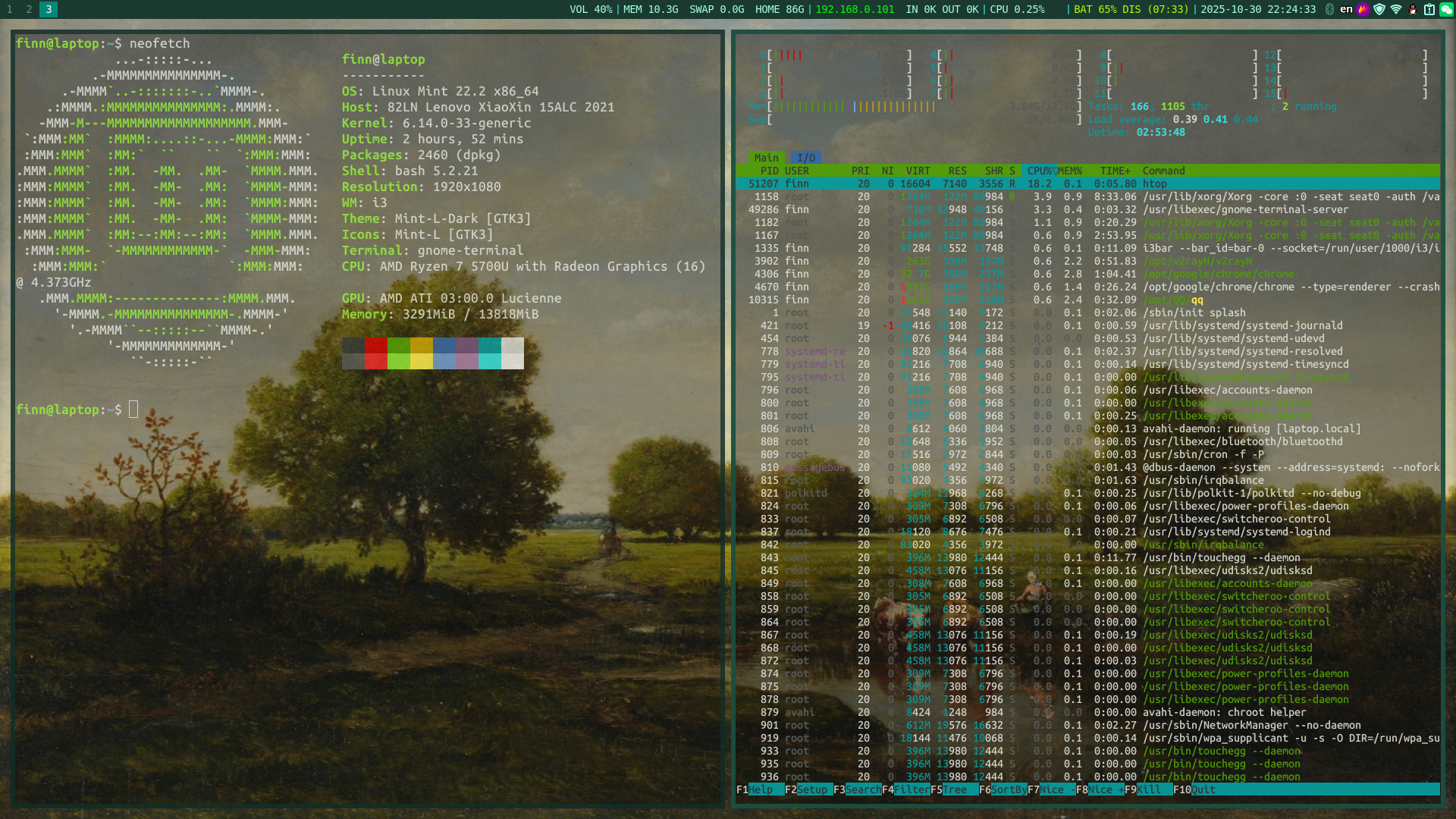Click the QQ penguin tray icon
This screenshot has width=1456, height=819.
pos(1412,9)
